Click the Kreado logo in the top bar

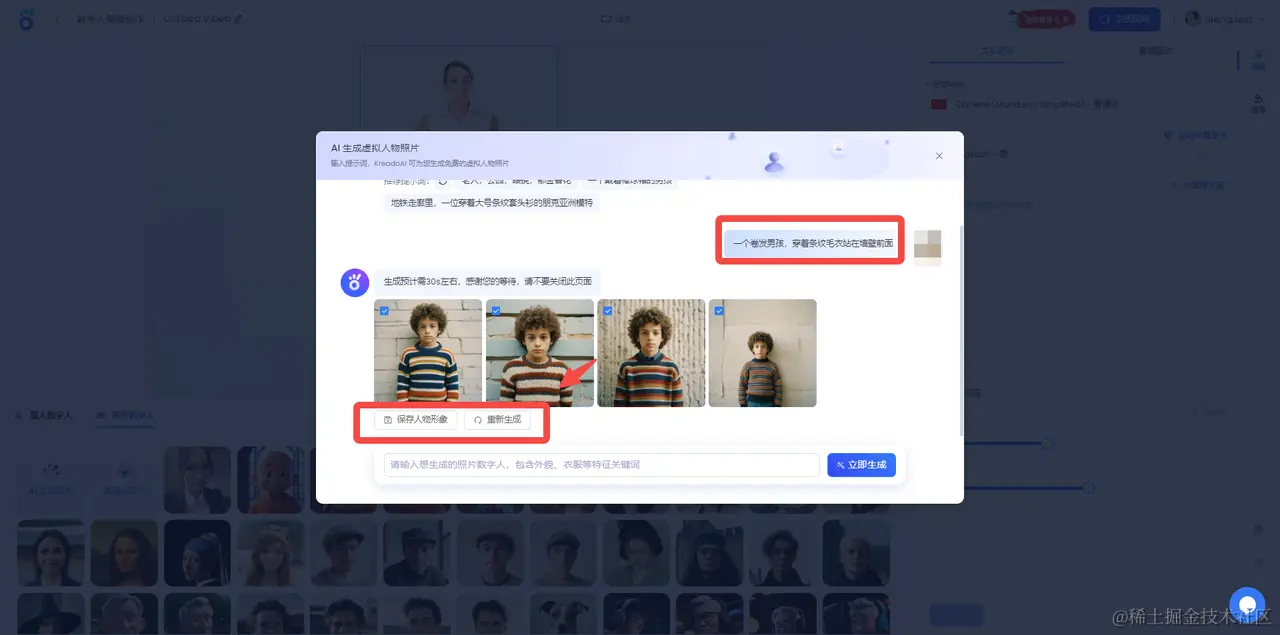click(x=27, y=19)
